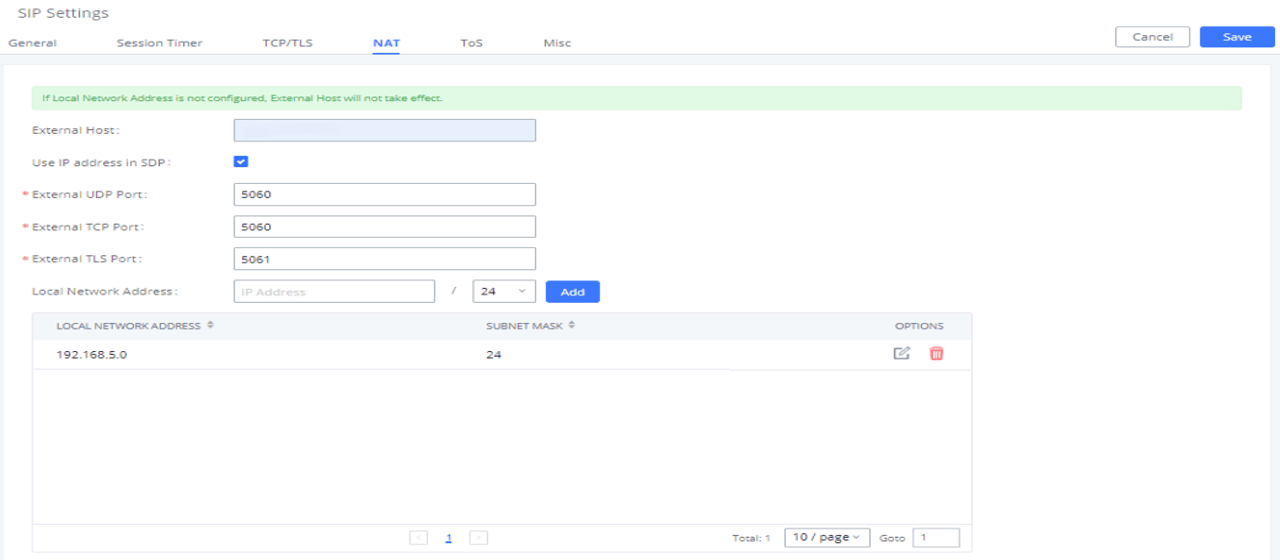
Task: Select the Misc tab
Action: (x=557, y=43)
